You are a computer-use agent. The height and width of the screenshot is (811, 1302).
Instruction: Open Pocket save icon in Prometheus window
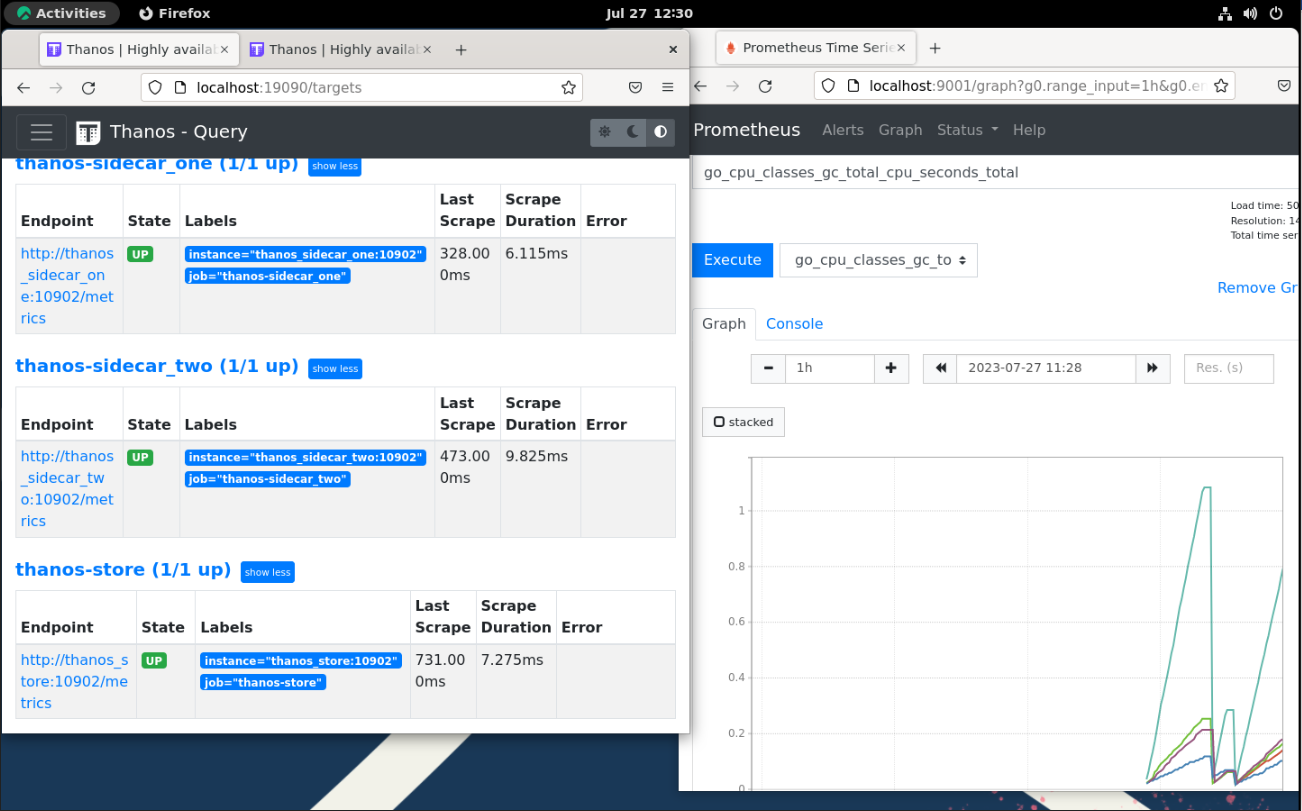(x=1285, y=87)
